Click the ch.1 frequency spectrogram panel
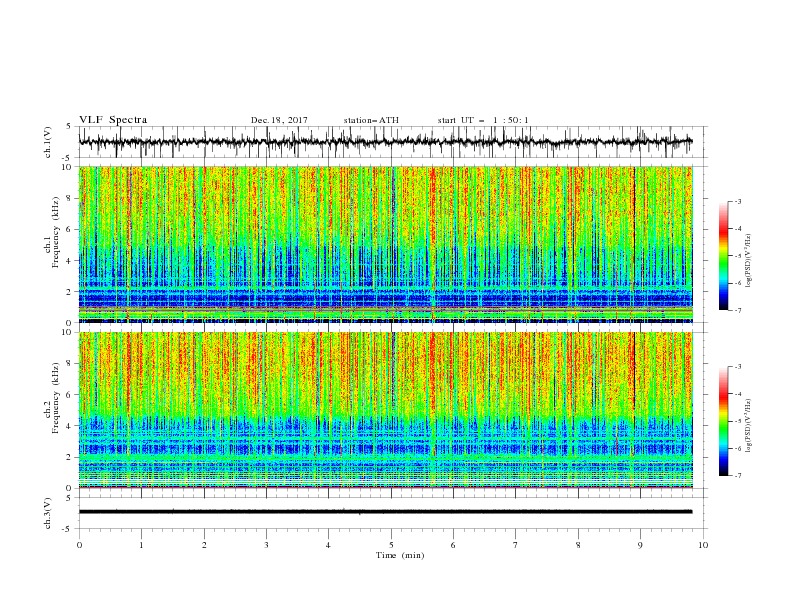The image size is (792, 612). coord(385,244)
